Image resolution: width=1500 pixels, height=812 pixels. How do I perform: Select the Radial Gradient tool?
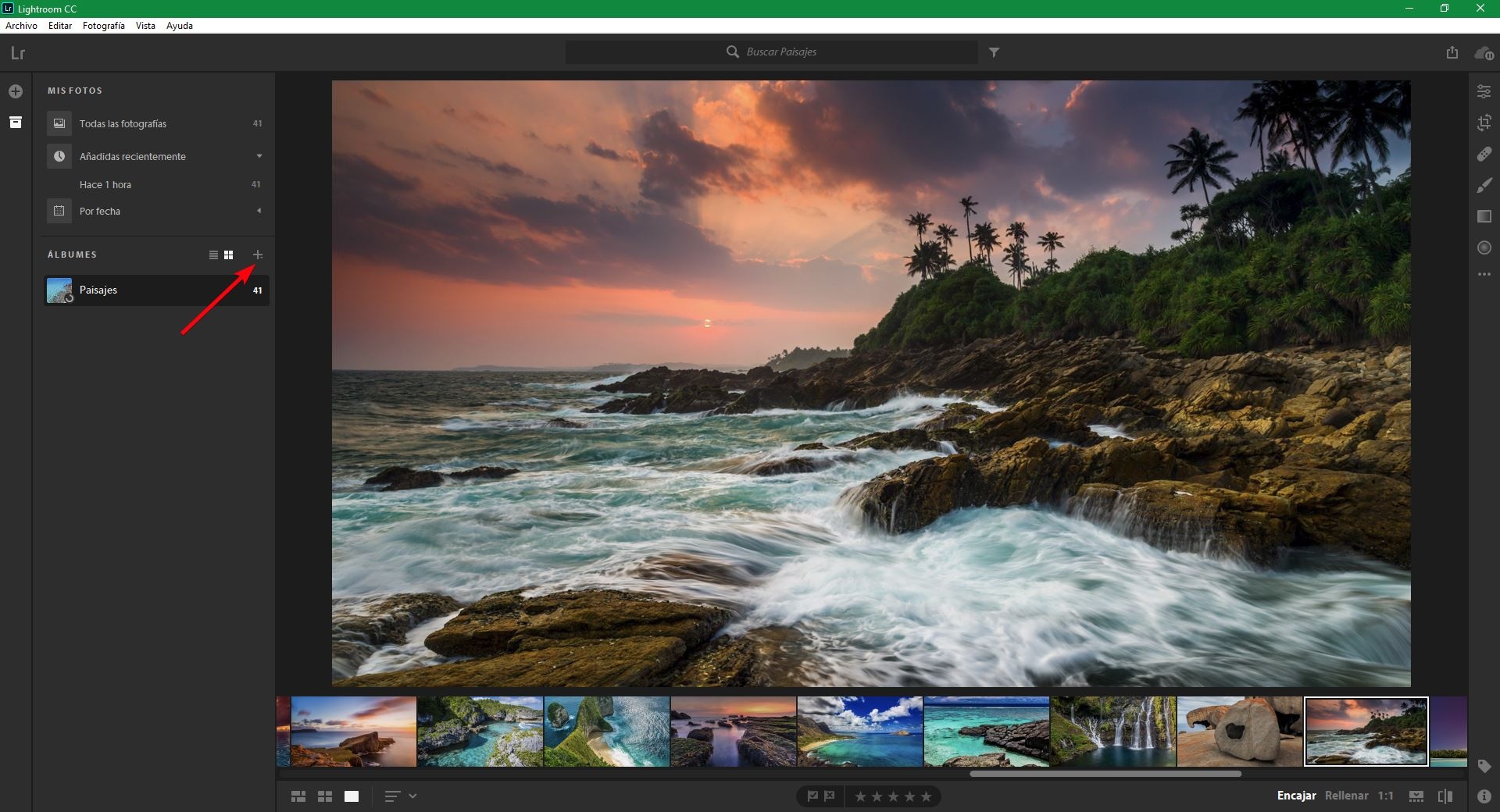(x=1484, y=248)
